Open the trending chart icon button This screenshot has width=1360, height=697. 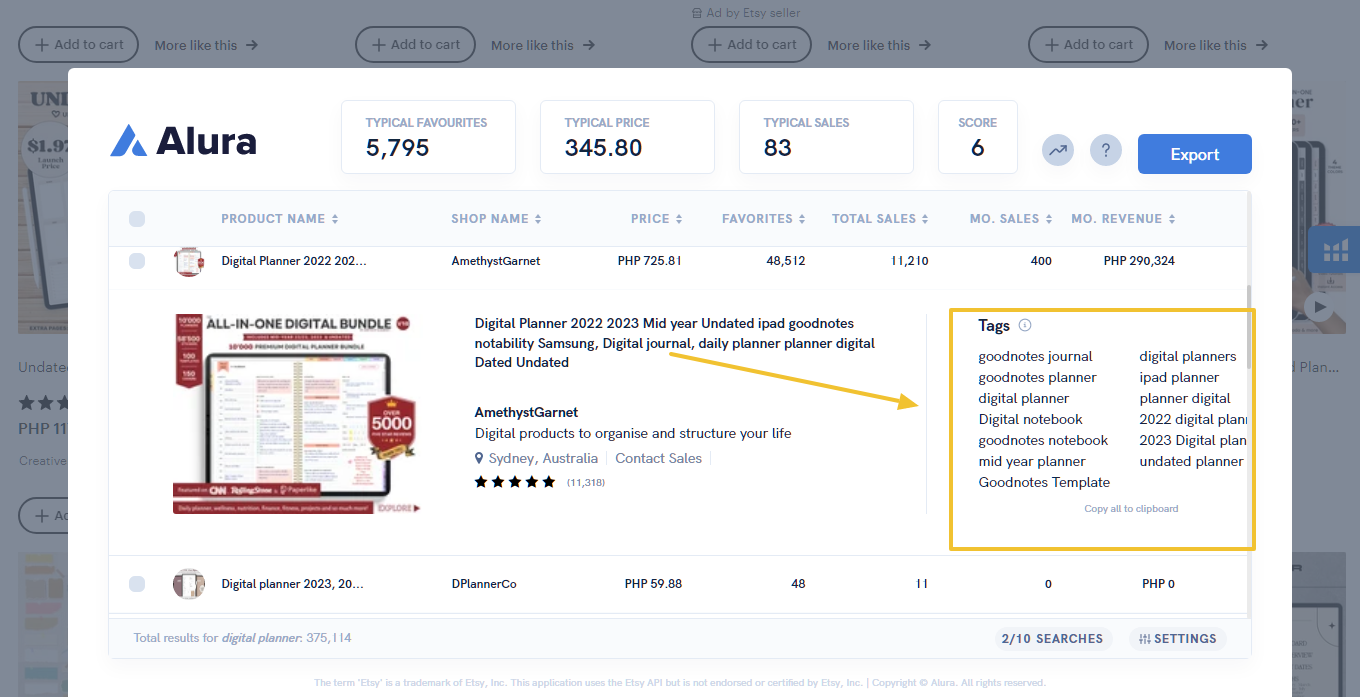click(x=1058, y=151)
